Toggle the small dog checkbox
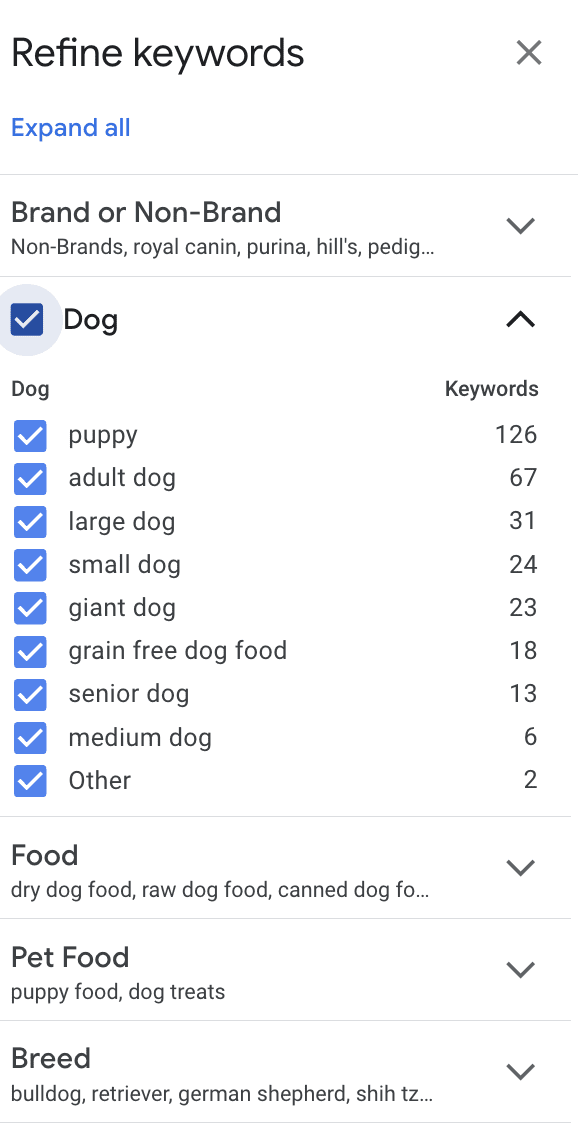This screenshot has width=578, height=1138. click(30, 564)
